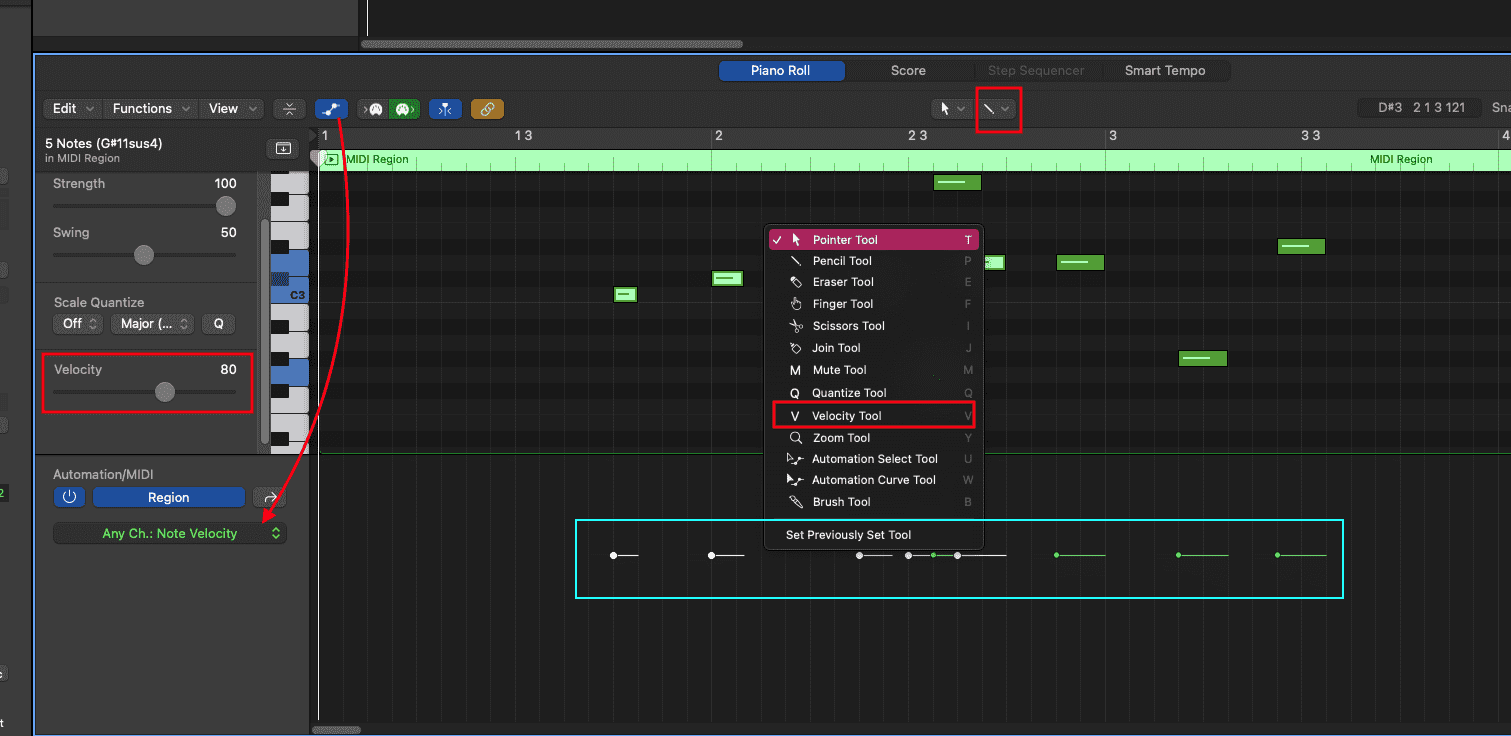Screen dimensions: 1511x736
Task: Choose Scissors Tool in the tool menu
Action: (x=848, y=326)
